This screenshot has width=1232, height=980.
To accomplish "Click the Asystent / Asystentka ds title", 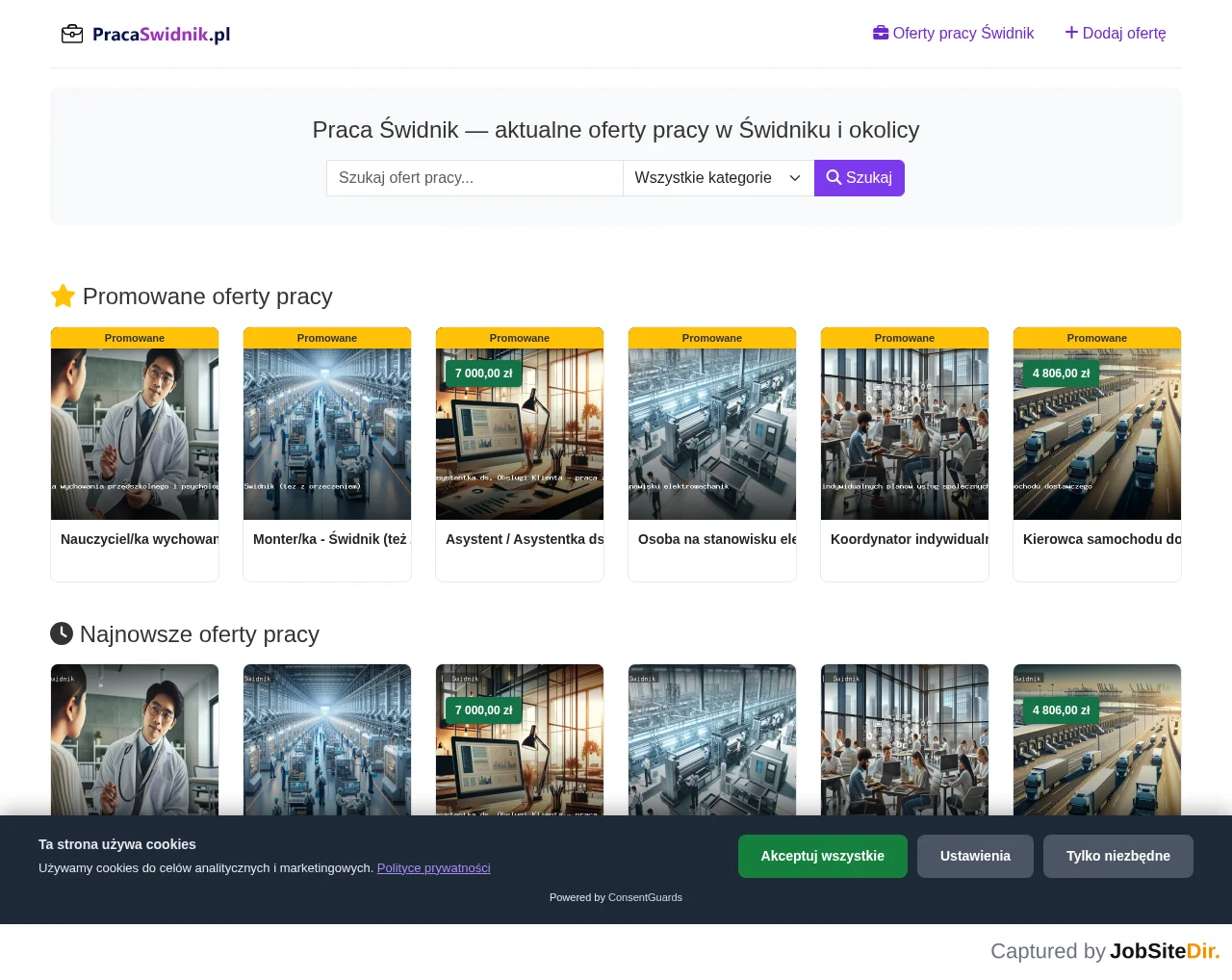I will 525,539.
